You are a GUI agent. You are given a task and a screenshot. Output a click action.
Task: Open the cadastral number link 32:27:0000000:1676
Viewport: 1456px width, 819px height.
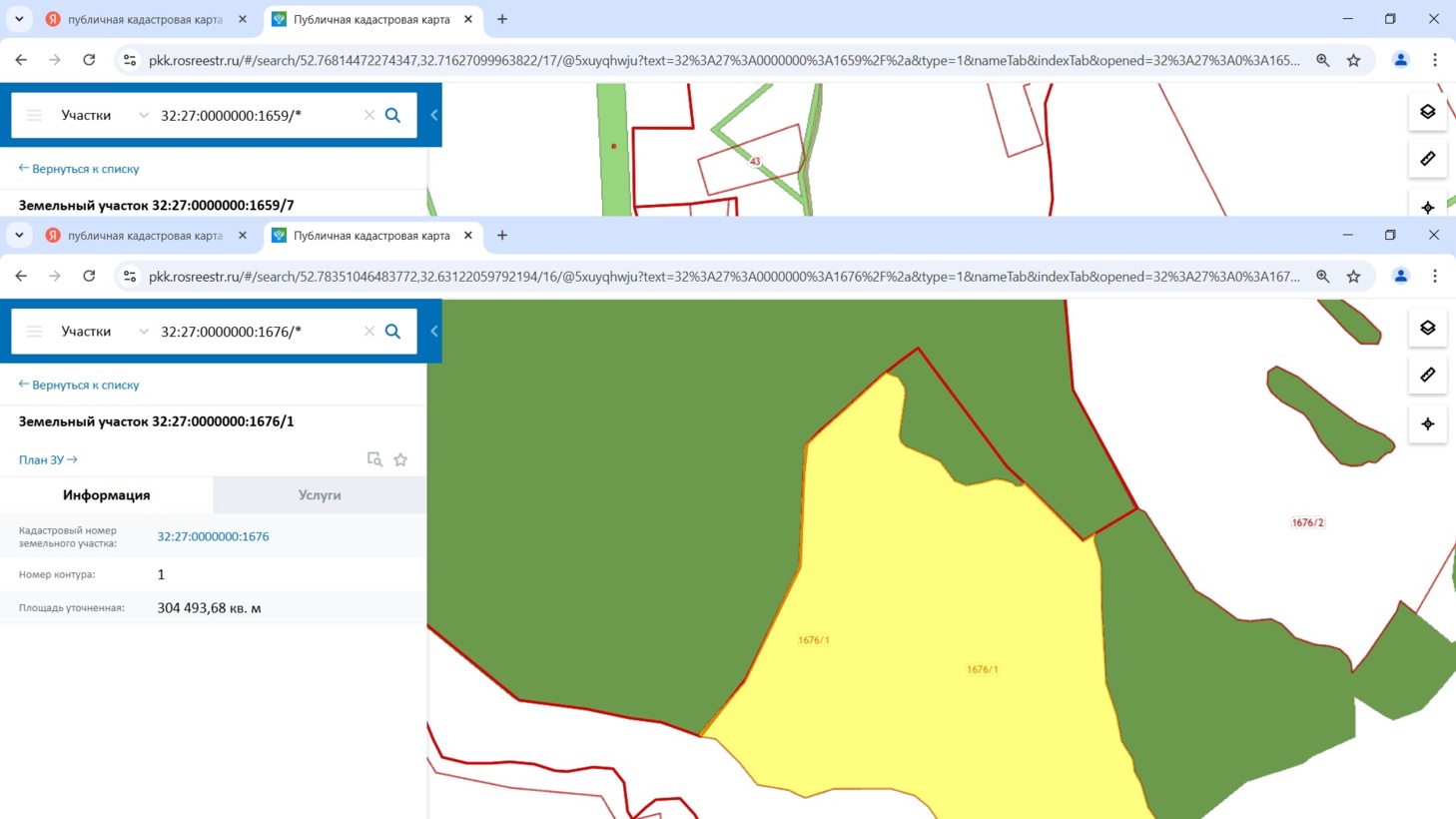tap(213, 536)
